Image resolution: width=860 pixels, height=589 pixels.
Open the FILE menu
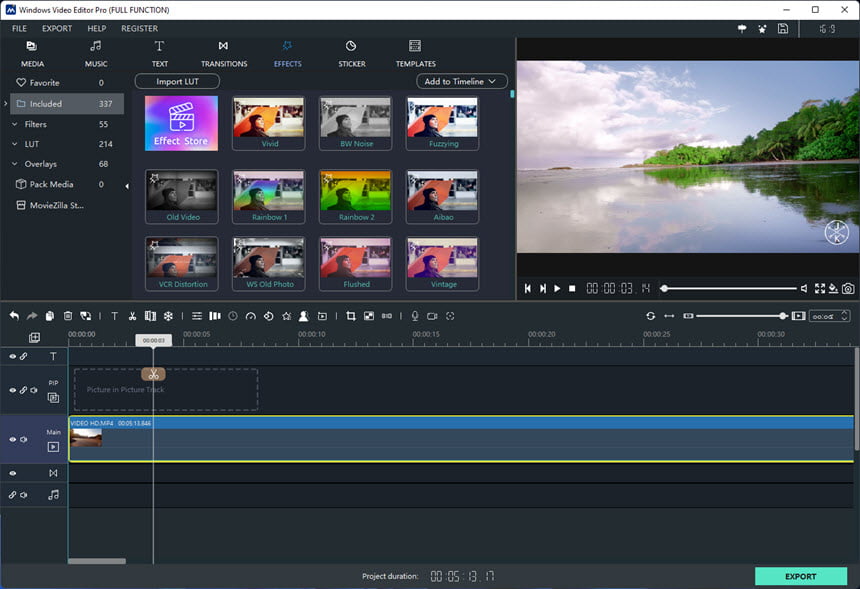[19, 29]
